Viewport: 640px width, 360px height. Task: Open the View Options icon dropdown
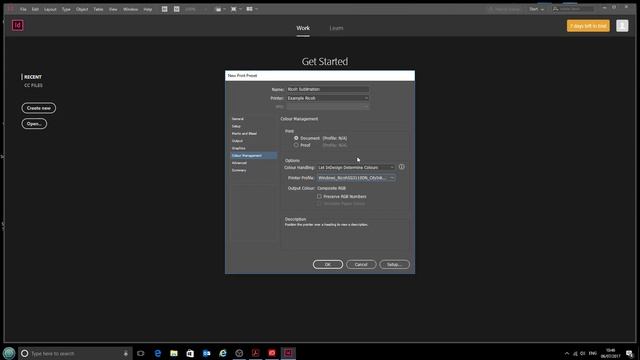(x=220, y=9)
